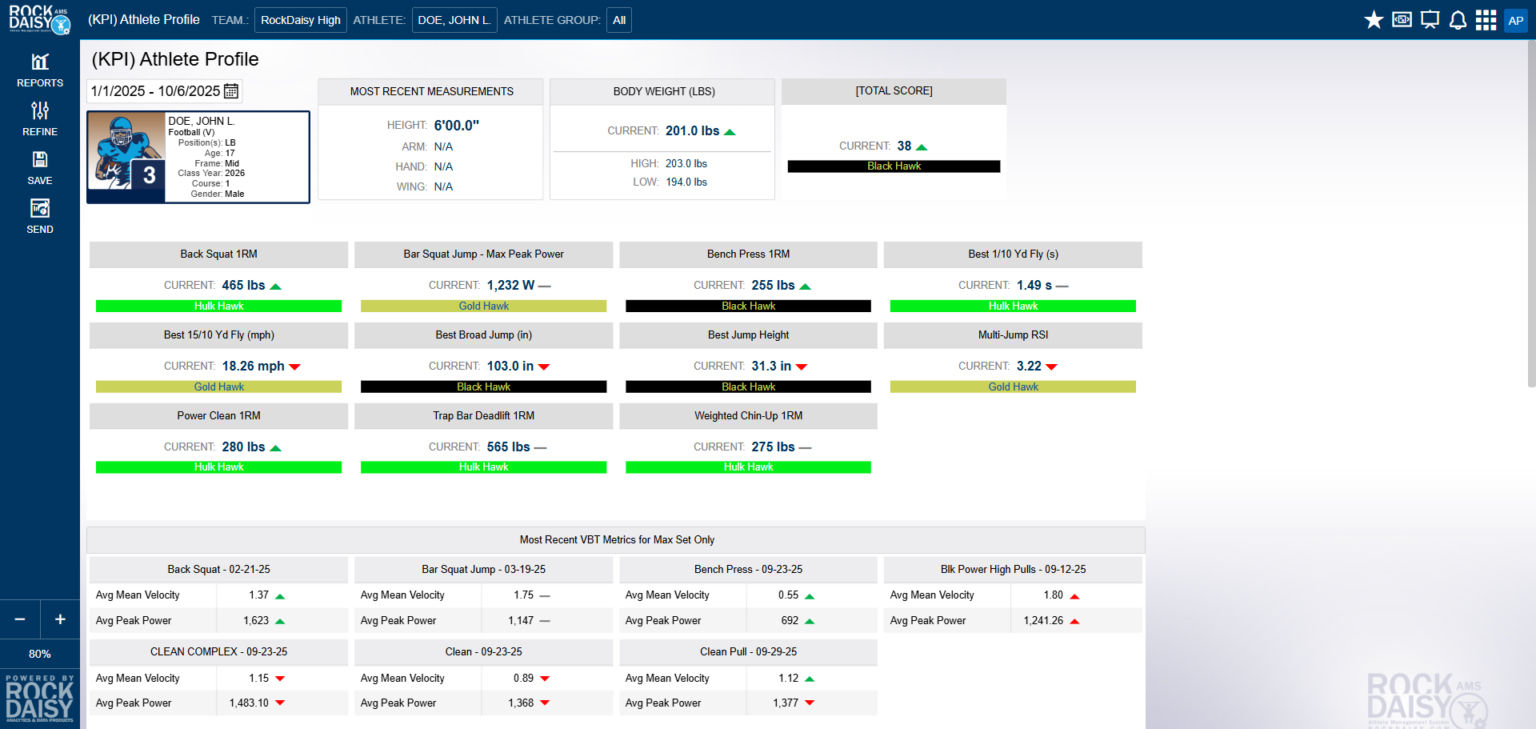Click the Most Recent VBT Metrics header
Screen dimensions: 1536x729
point(616,539)
